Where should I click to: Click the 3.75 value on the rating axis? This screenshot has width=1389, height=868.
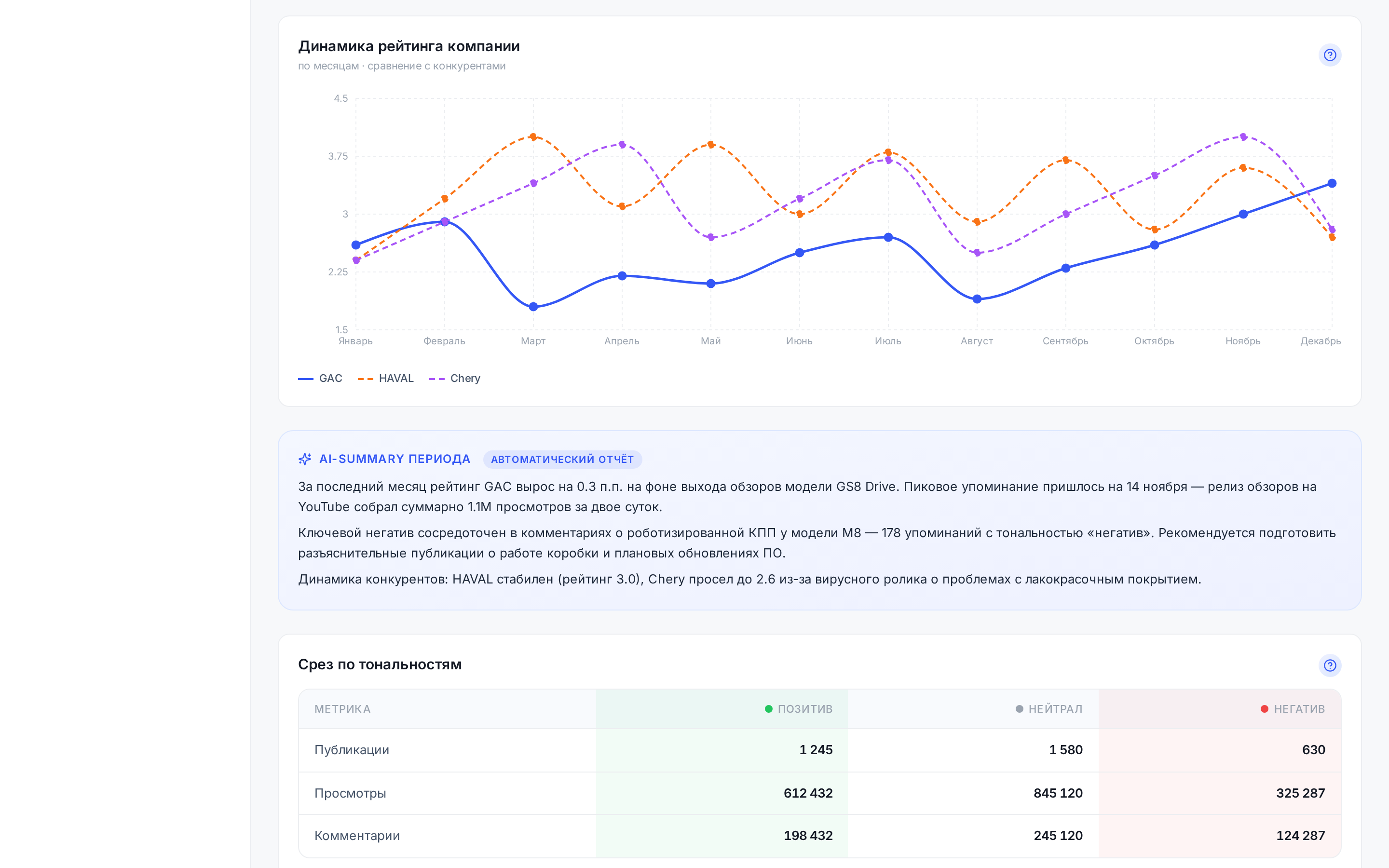338,156
